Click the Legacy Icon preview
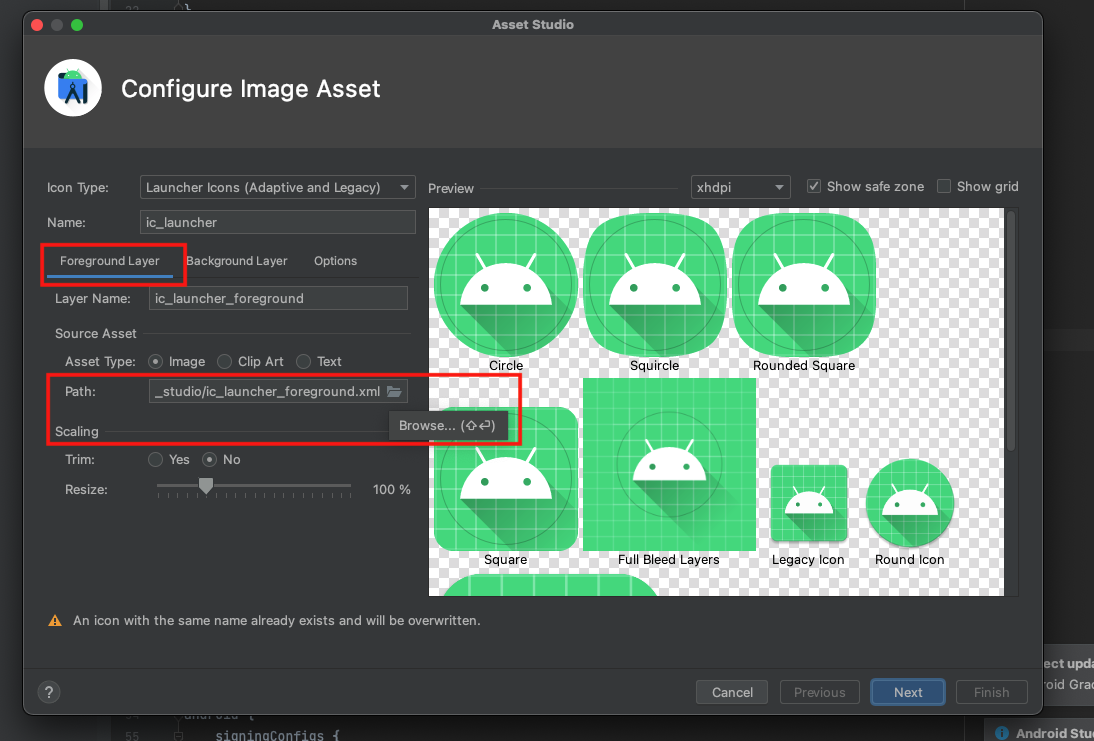Image resolution: width=1094 pixels, height=741 pixels. [808, 503]
